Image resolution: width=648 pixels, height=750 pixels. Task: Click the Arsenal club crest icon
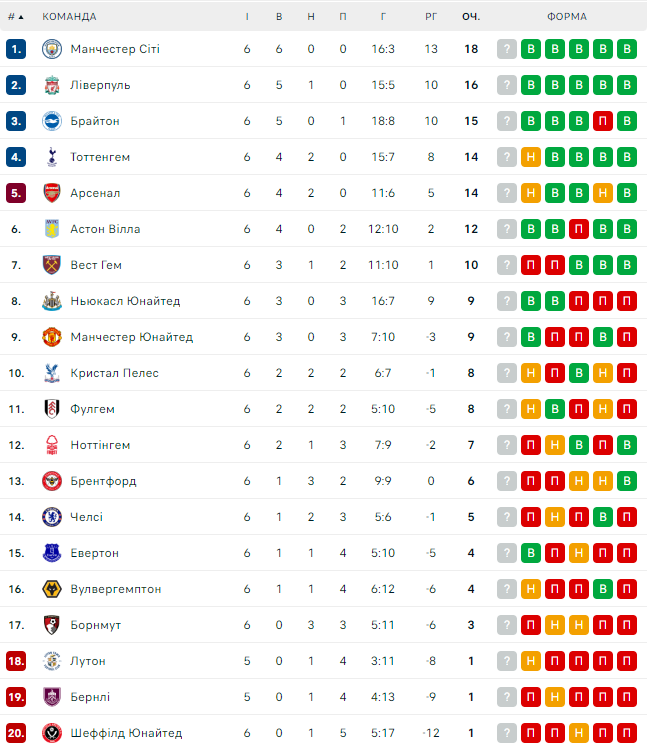point(52,193)
